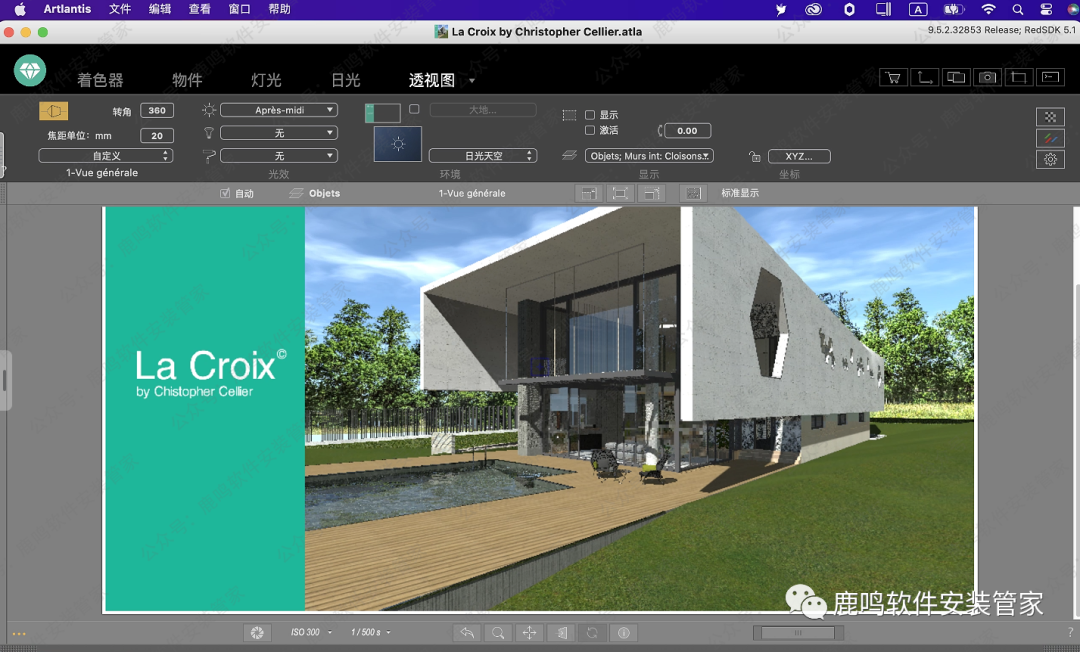Click the camera render icon in top toolbar
The width and height of the screenshot is (1080, 652).
987,77
